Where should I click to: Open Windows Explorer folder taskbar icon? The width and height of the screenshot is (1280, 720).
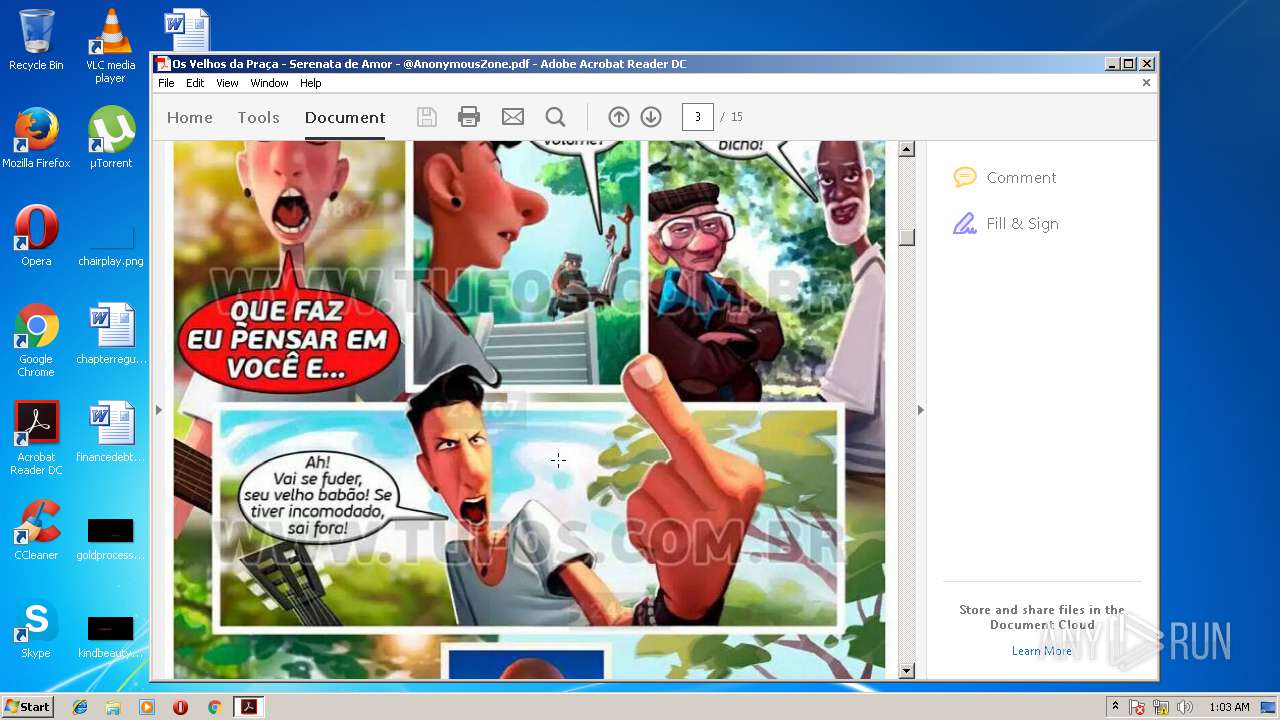pyautogui.click(x=113, y=707)
